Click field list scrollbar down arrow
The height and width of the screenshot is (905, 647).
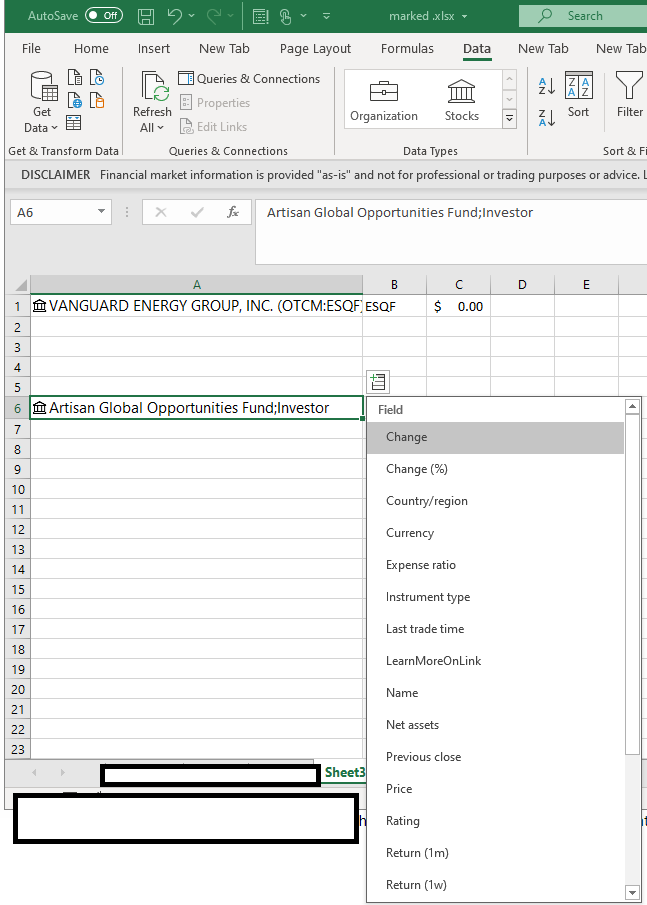[x=633, y=892]
